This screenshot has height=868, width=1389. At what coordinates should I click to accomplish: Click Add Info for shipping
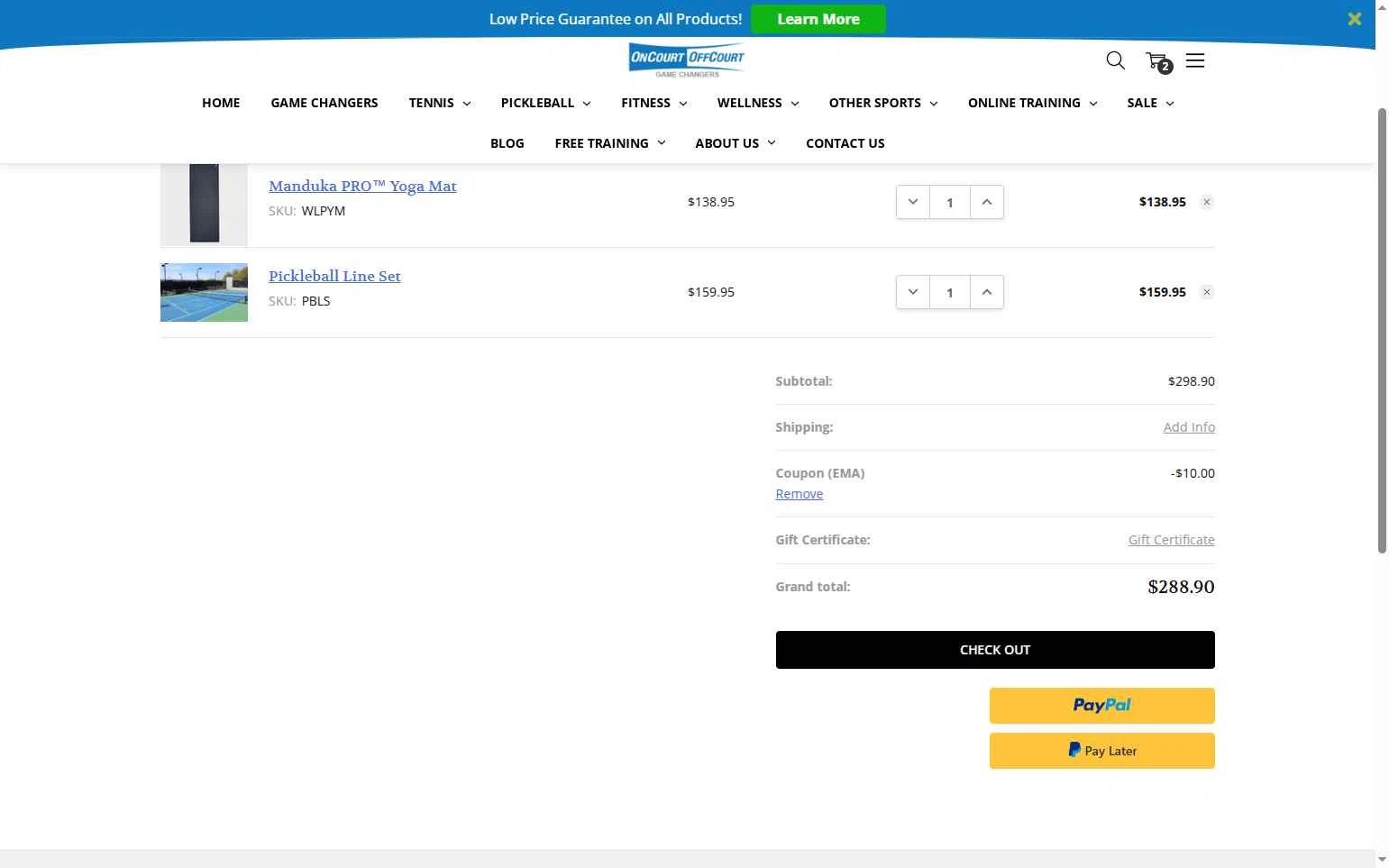point(1189,427)
